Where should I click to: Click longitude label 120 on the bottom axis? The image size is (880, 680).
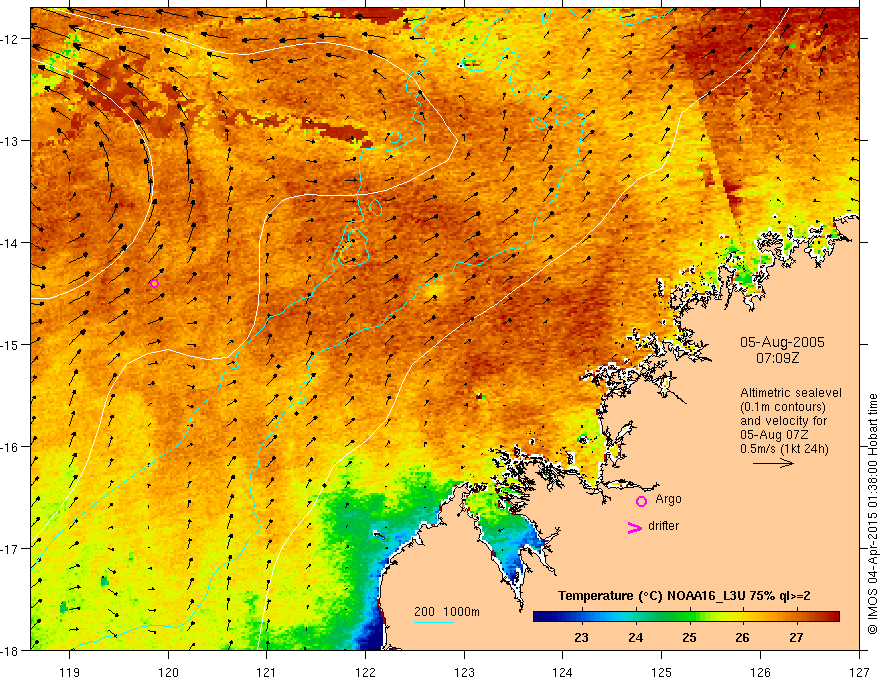[168, 672]
